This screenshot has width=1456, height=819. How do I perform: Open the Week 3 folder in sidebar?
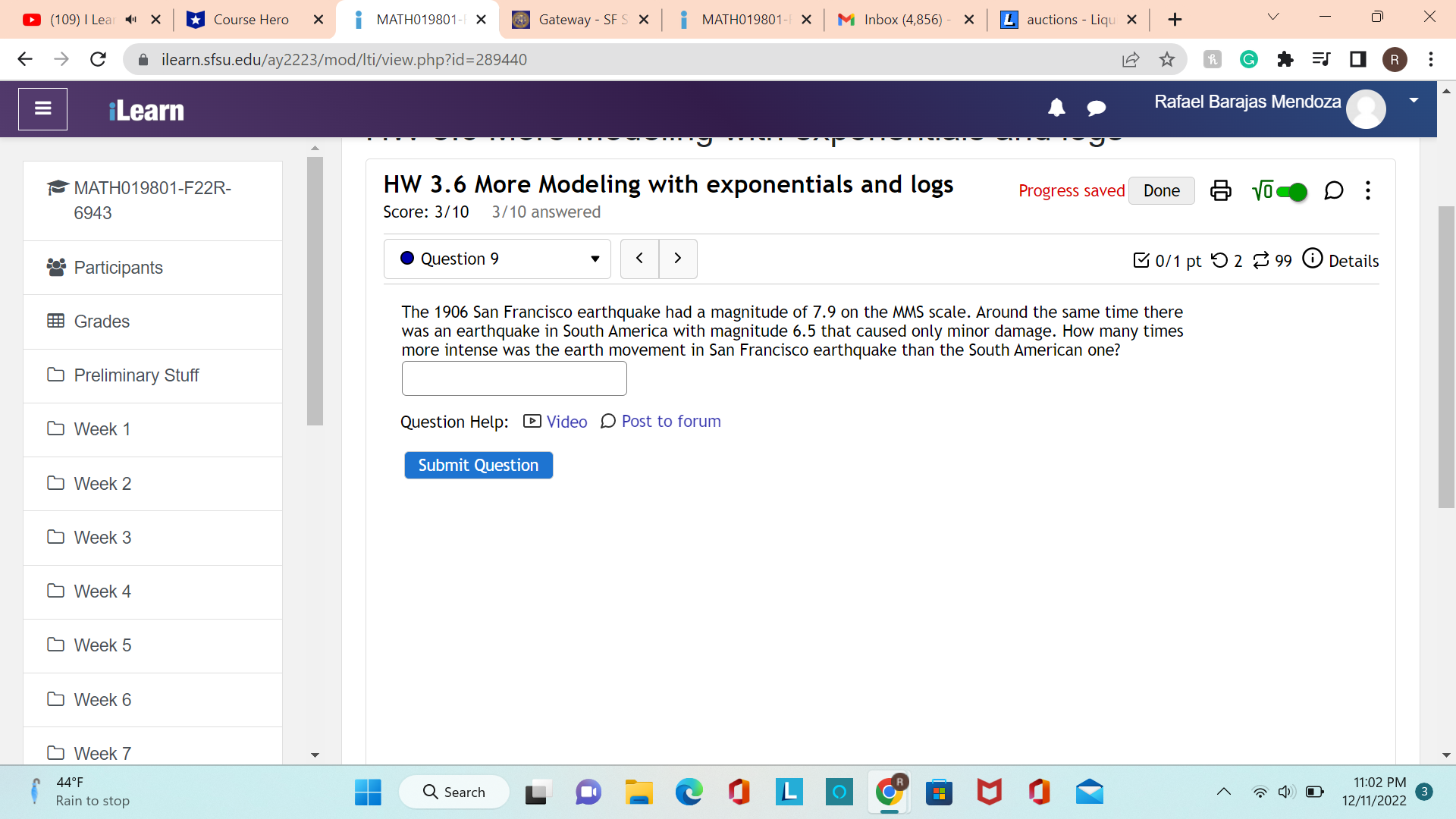click(102, 538)
